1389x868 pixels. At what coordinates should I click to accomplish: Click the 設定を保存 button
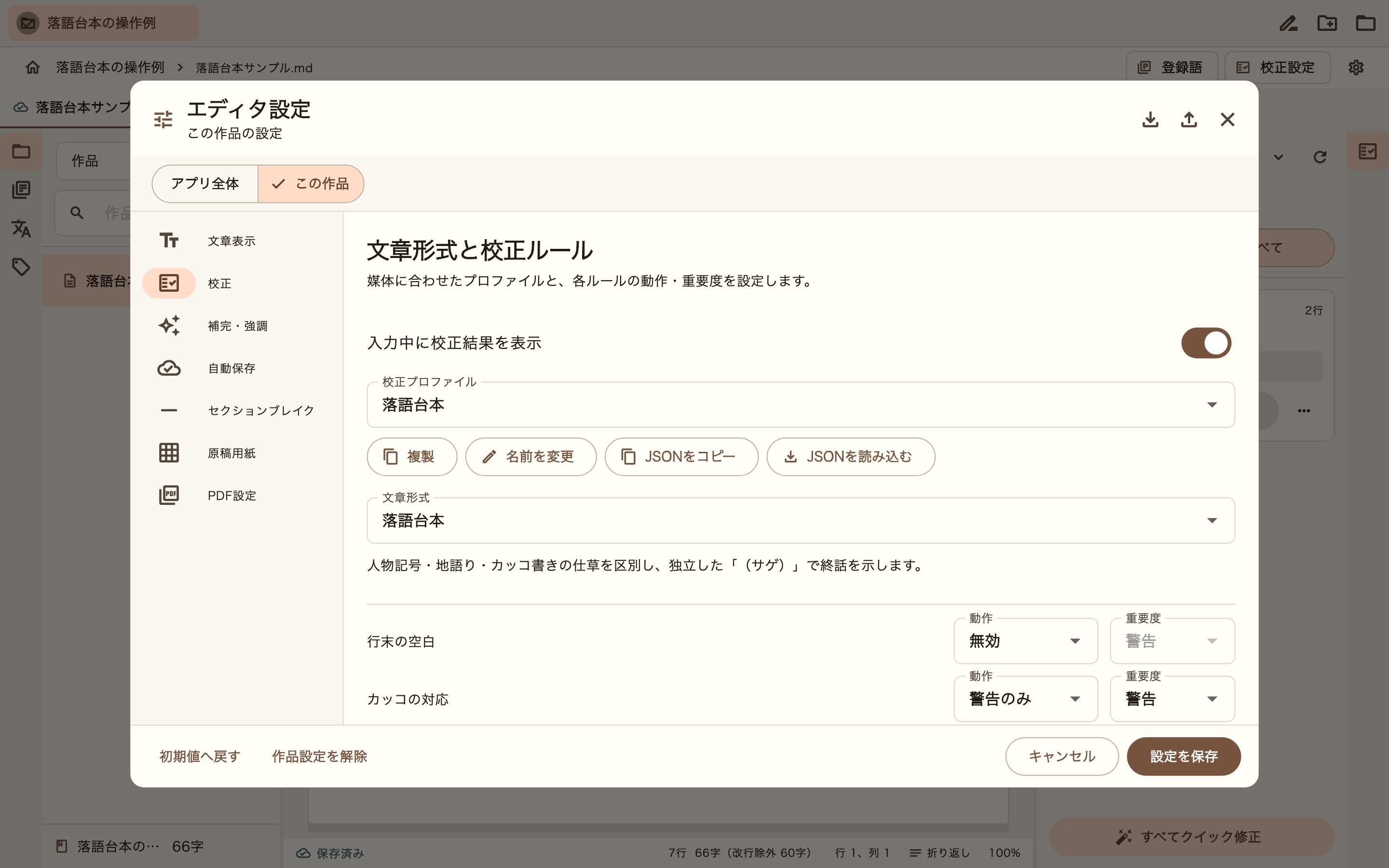pyautogui.click(x=1184, y=756)
